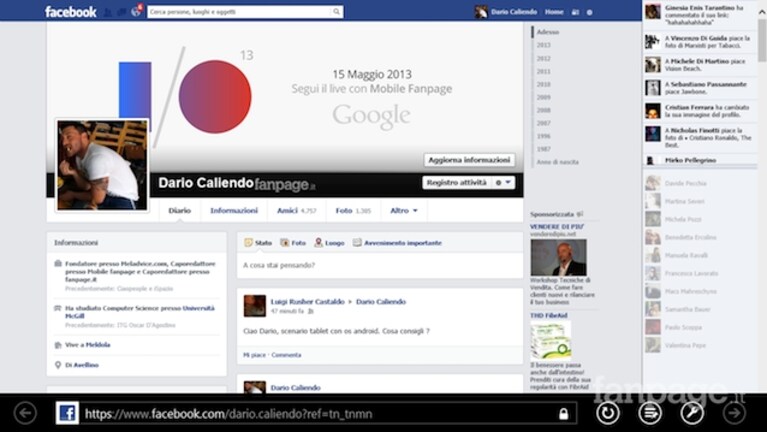
Task: Click Commenta on Luigi's post
Action: (286, 355)
